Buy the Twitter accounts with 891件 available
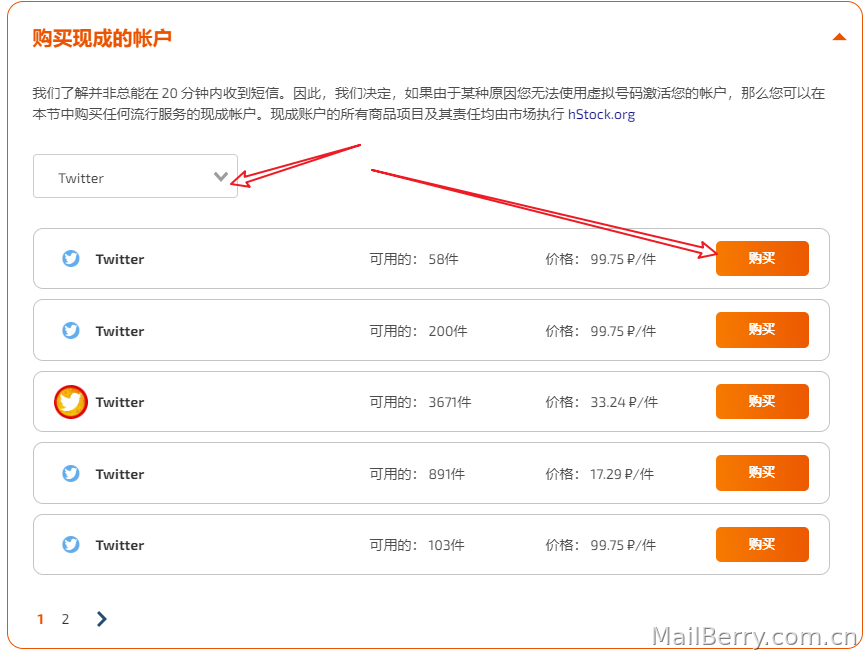Viewport: 864px width, 654px height. click(762, 473)
